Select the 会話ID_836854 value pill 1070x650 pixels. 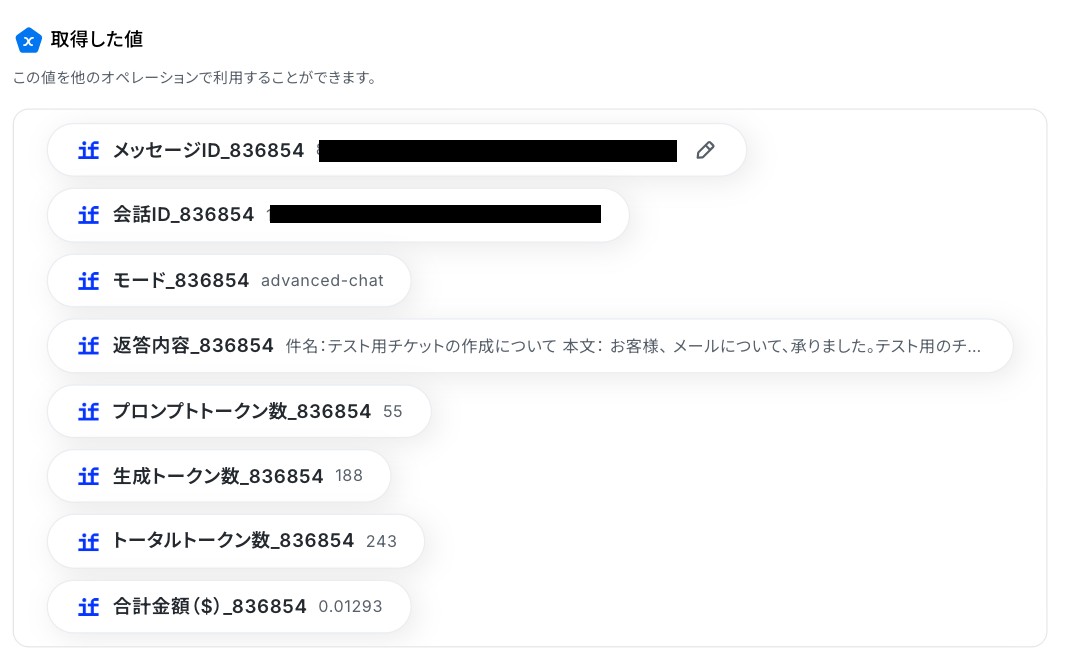338,215
